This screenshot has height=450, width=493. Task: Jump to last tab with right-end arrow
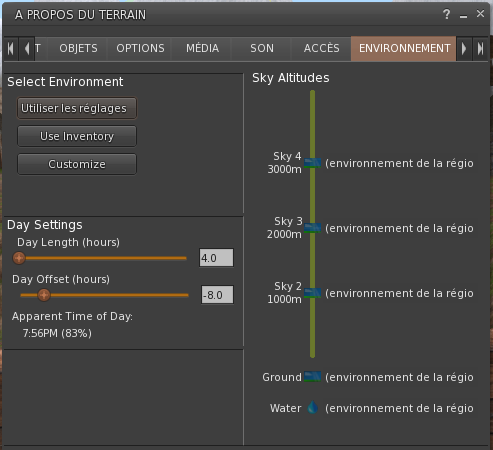[x=480, y=49]
